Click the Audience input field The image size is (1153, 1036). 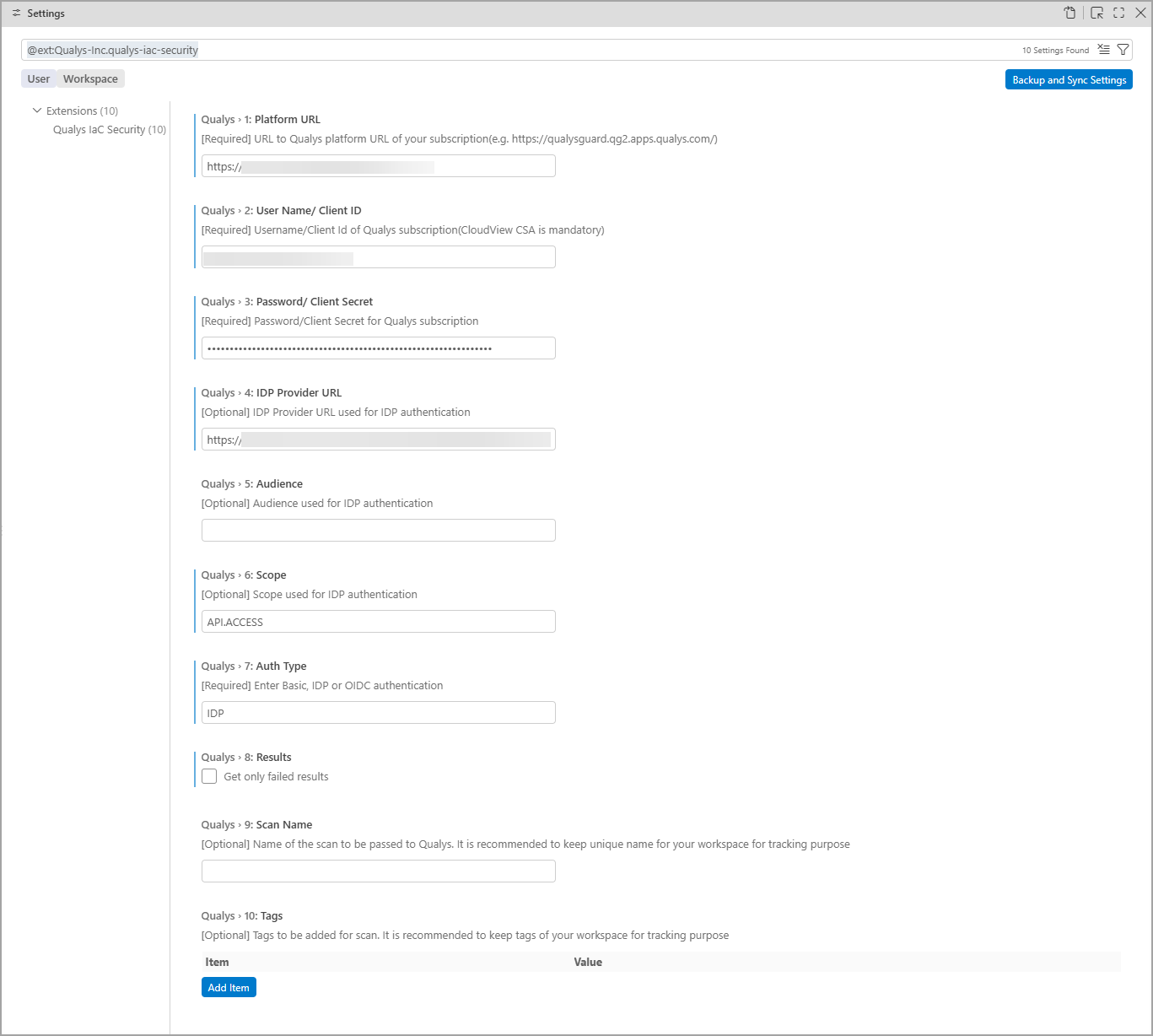(378, 531)
